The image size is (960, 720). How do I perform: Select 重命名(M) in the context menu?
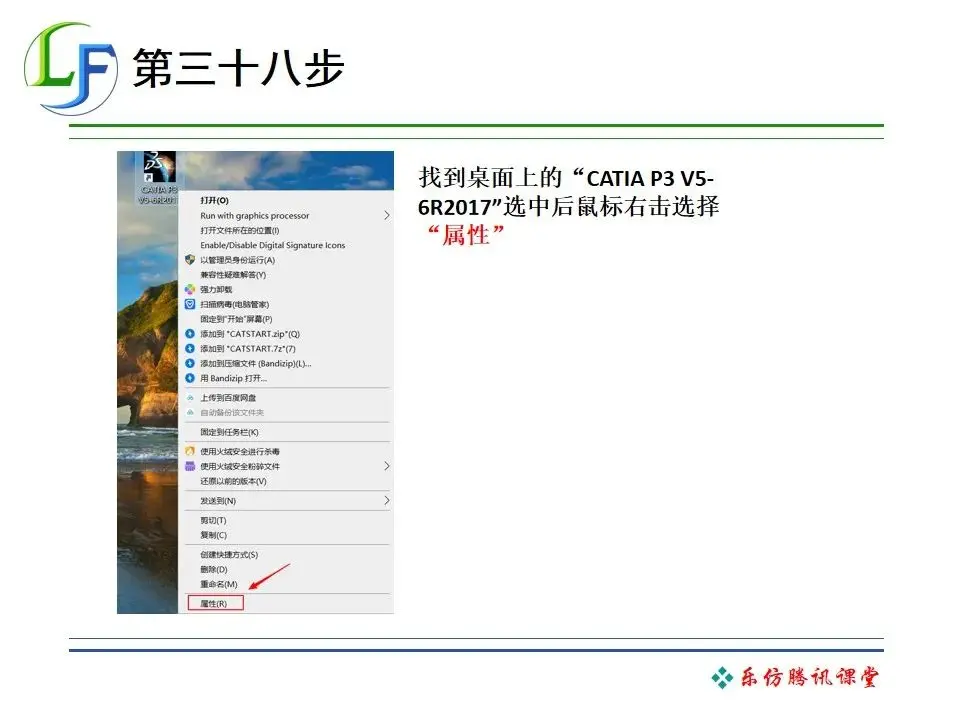pos(219,584)
